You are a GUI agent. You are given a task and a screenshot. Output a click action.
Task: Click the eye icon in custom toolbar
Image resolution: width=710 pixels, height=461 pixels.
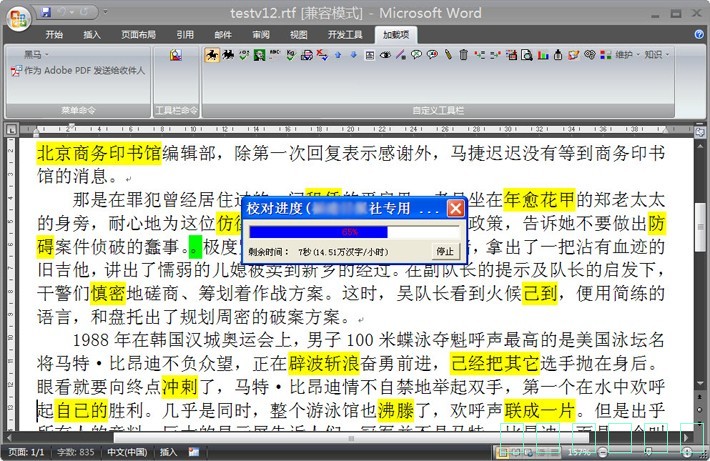point(385,55)
